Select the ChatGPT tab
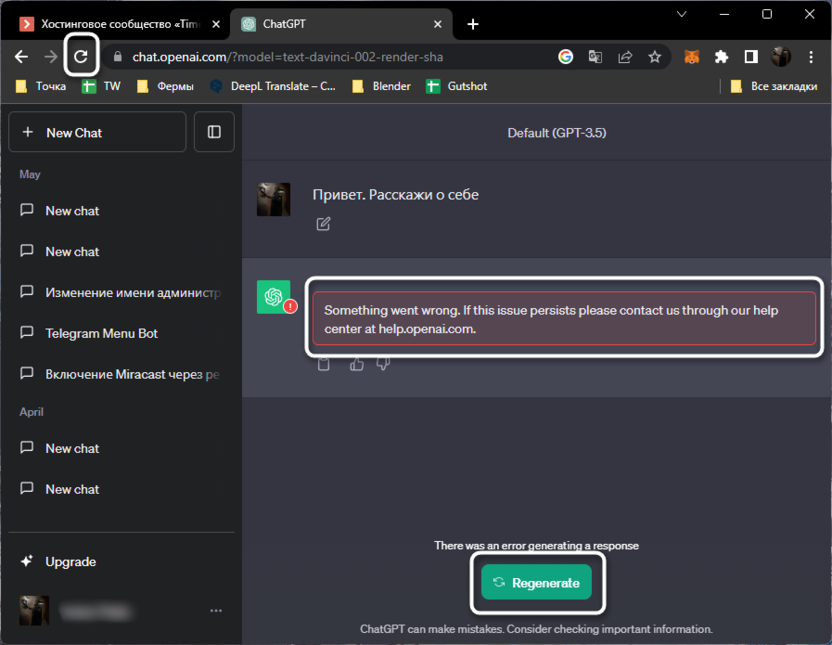This screenshot has width=832, height=645. [341, 24]
